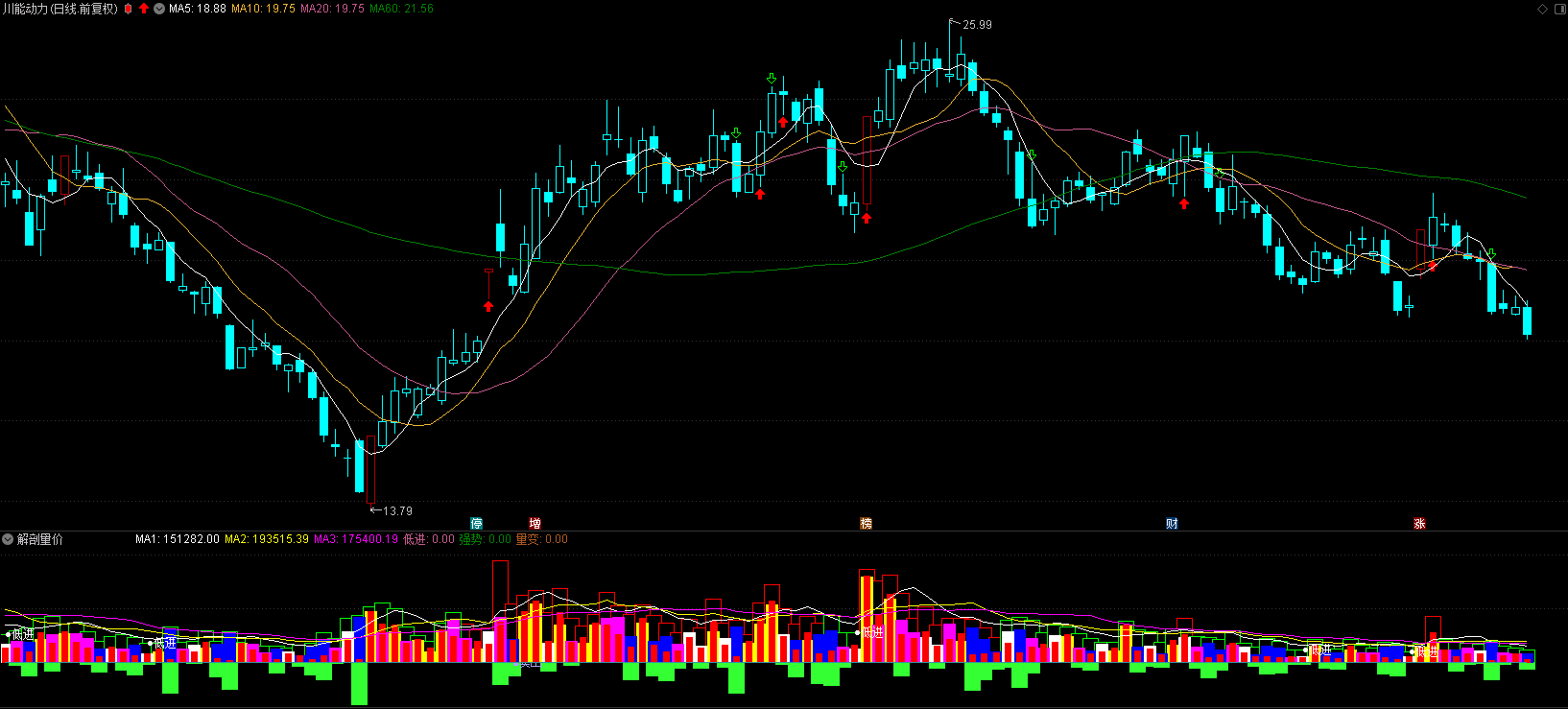
Task: Click the green 强势: 0.00 indicator value
Action: tap(485, 539)
